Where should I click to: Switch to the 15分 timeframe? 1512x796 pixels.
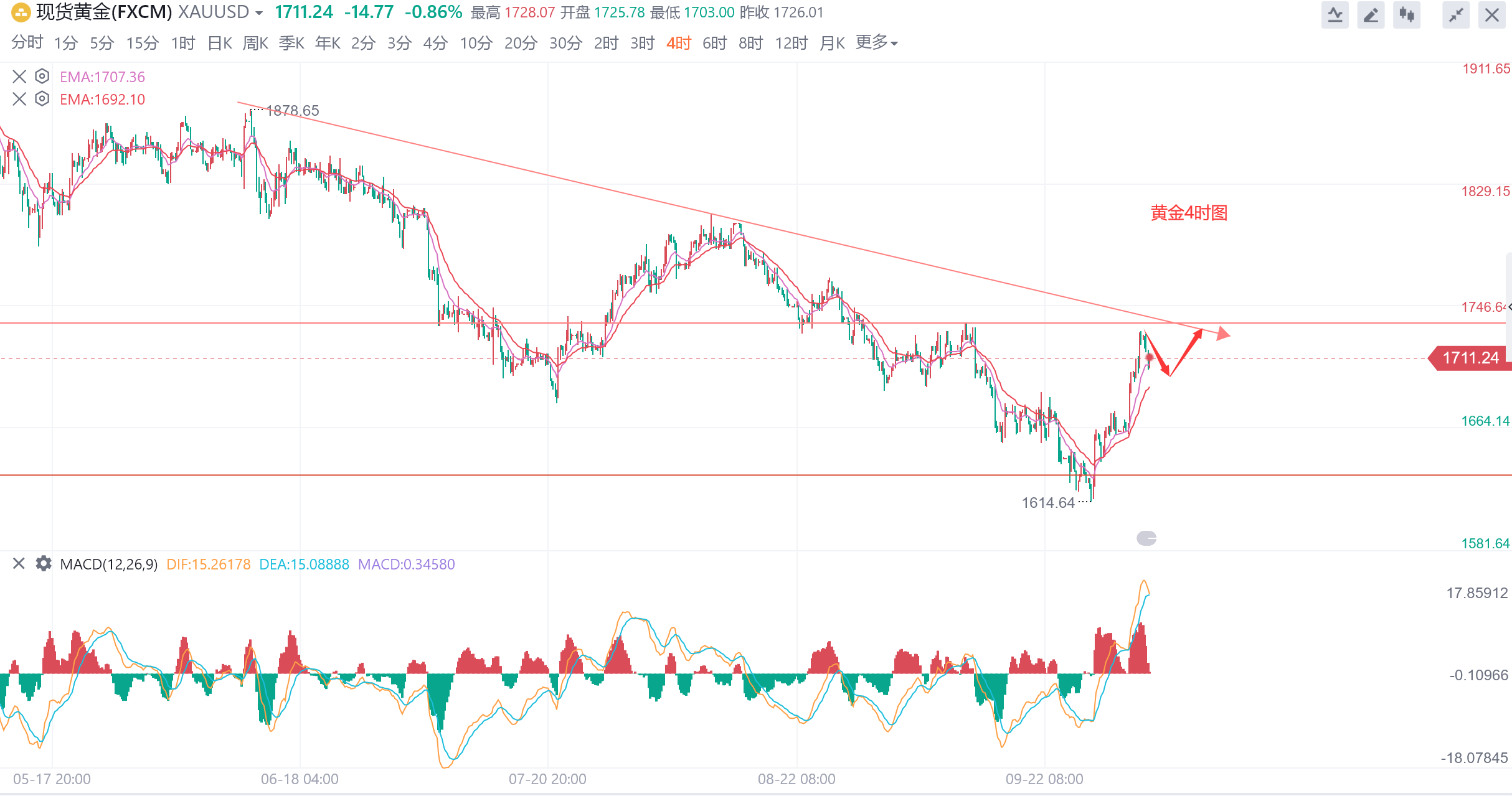click(x=143, y=42)
